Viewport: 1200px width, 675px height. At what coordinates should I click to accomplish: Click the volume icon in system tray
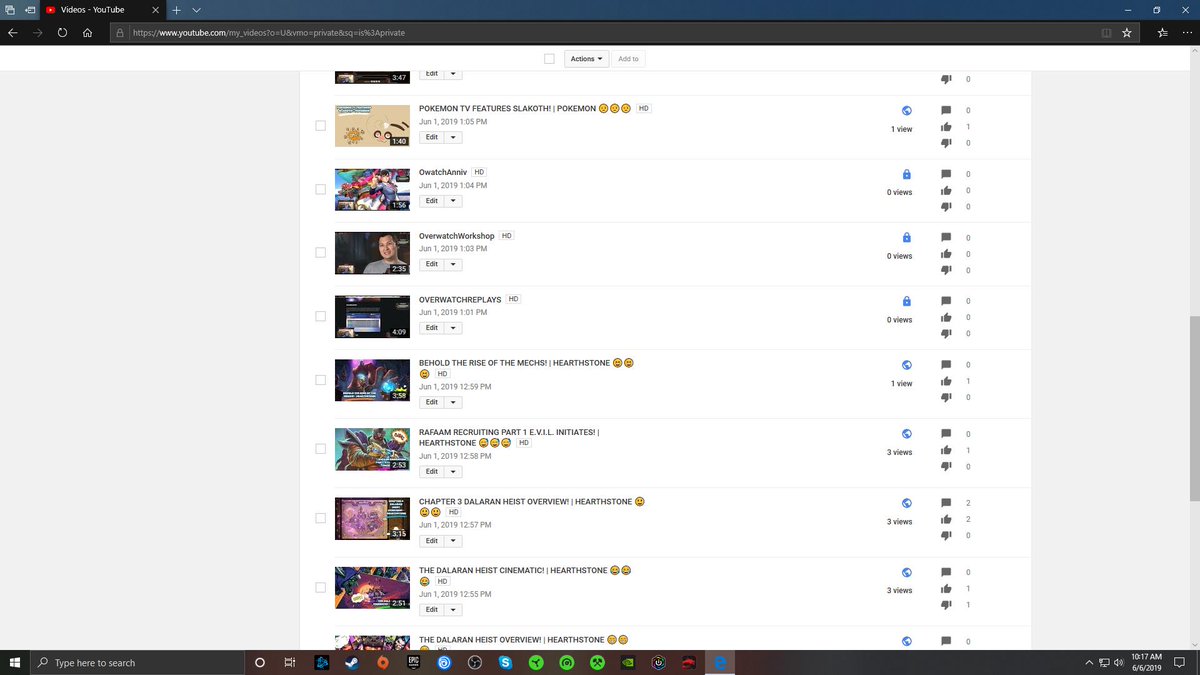coord(1118,662)
